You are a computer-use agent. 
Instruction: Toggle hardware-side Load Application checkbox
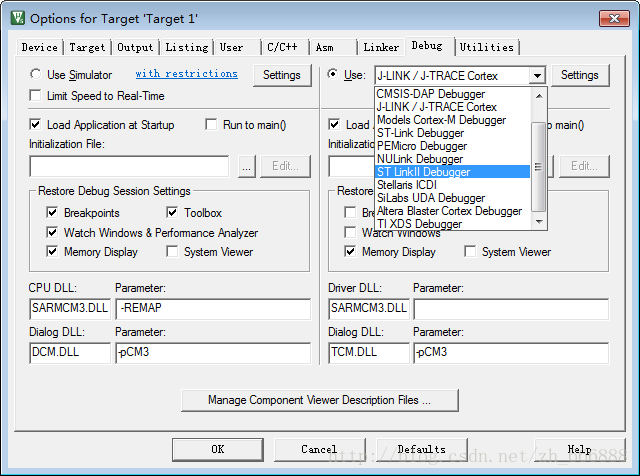coord(334,125)
